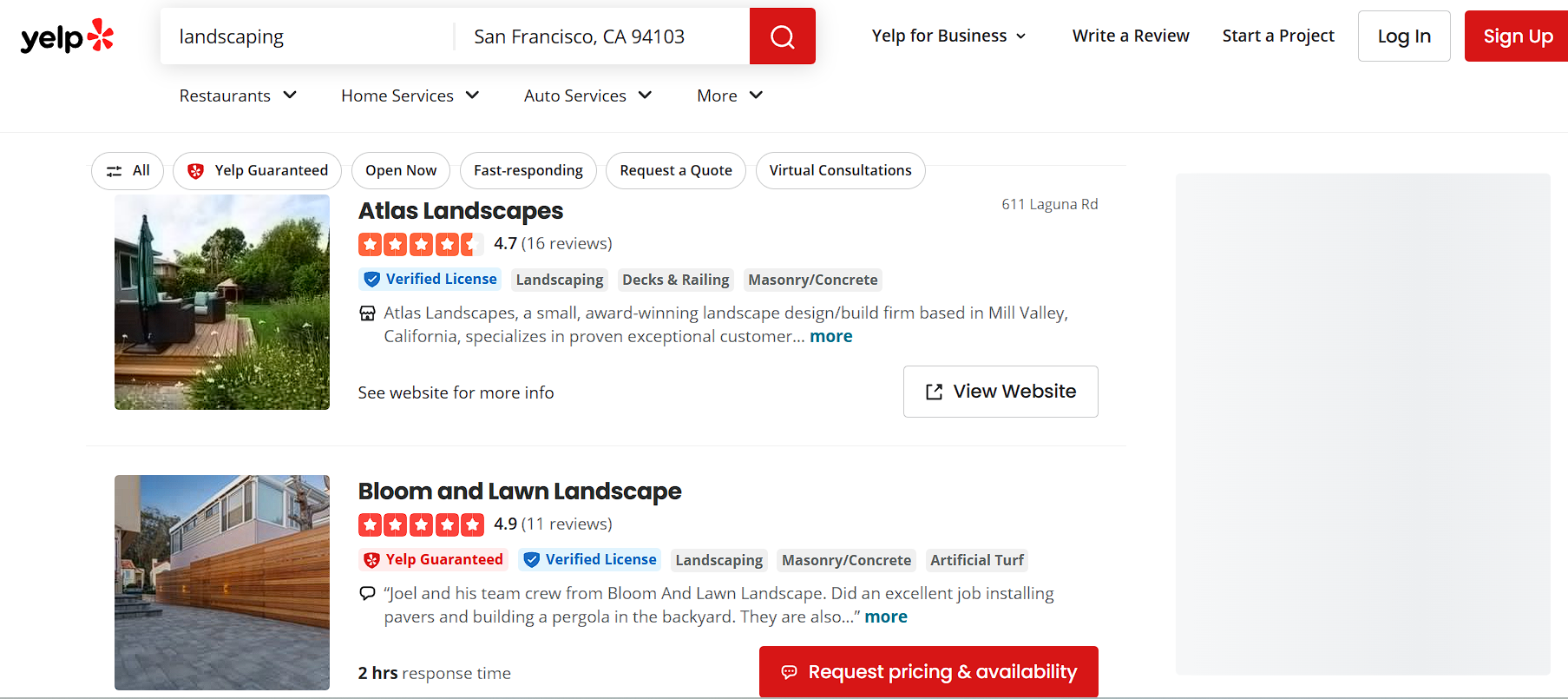The image size is (1568, 699).
Task: Click the external link icon in View Website
Action: pyautogui.click(x=934, y=392)
